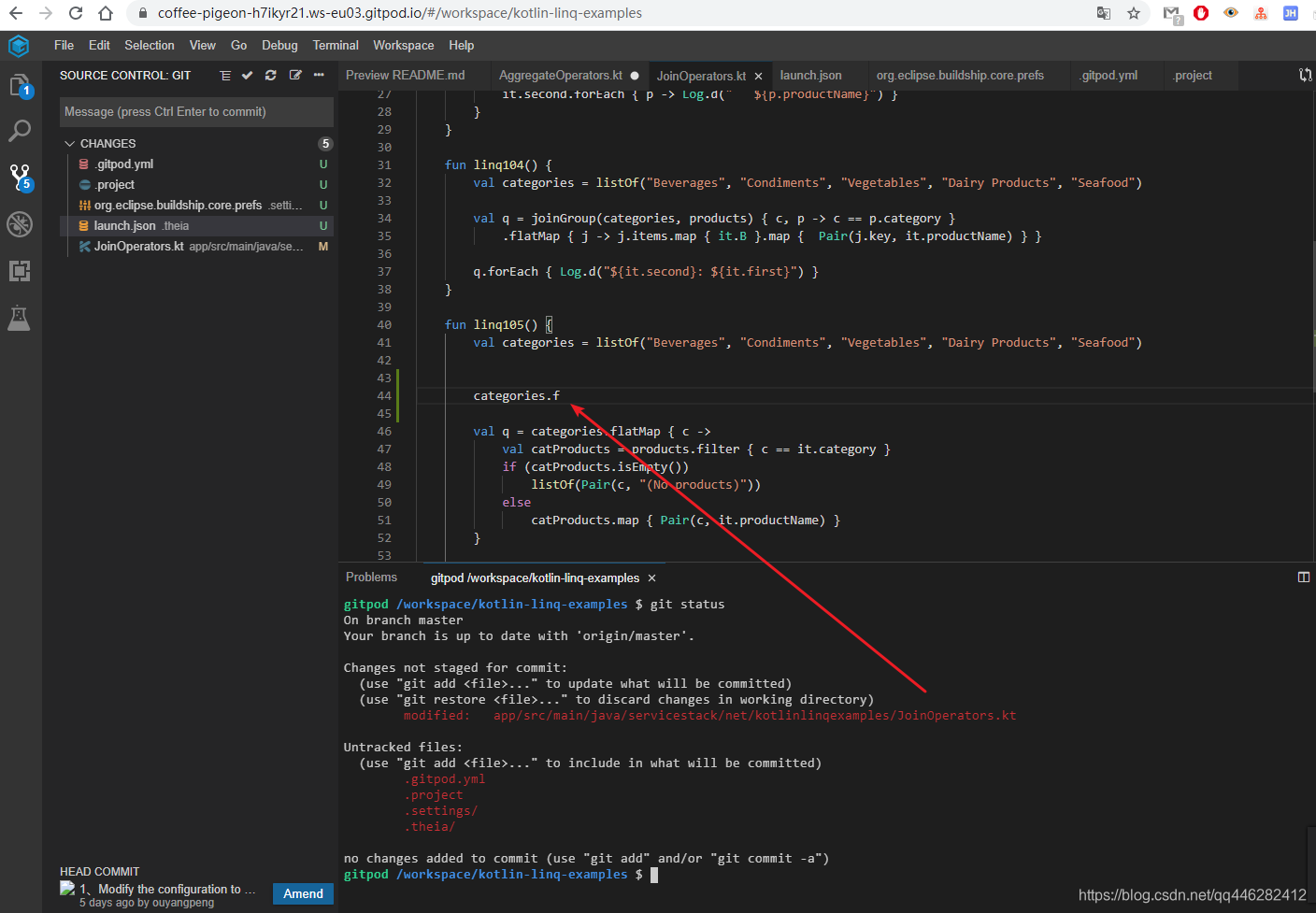Translate this page using the browser icon

[1104, 13]
